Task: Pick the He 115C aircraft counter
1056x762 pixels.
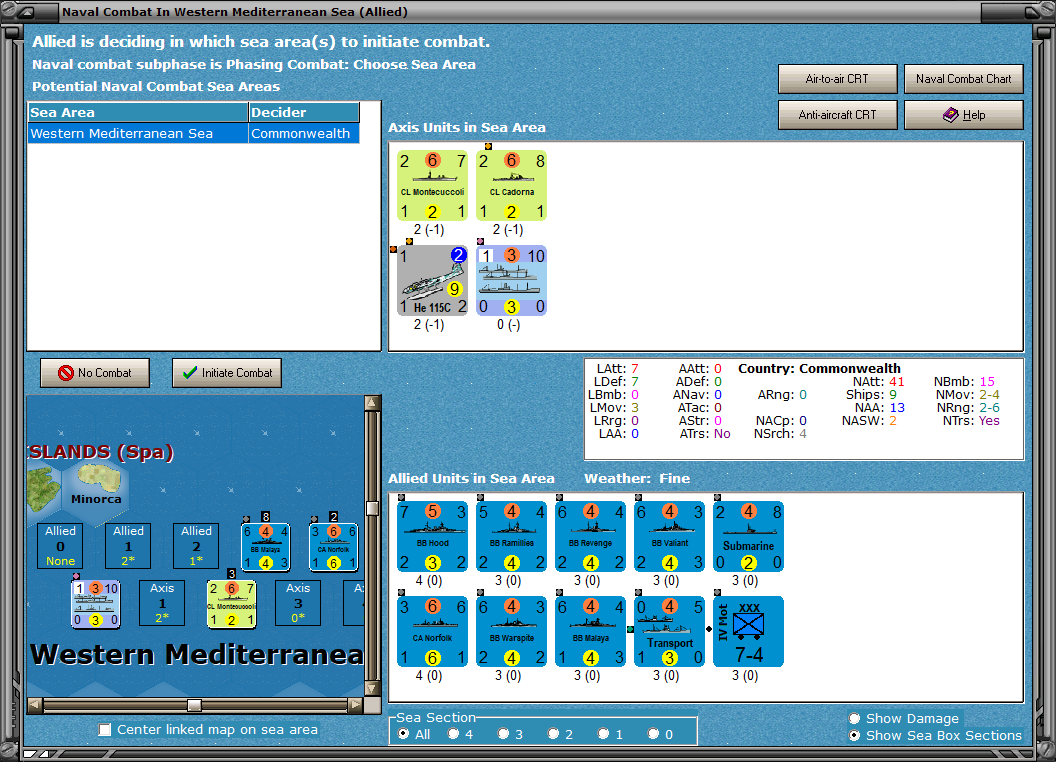Action: (x=432, y=280)
